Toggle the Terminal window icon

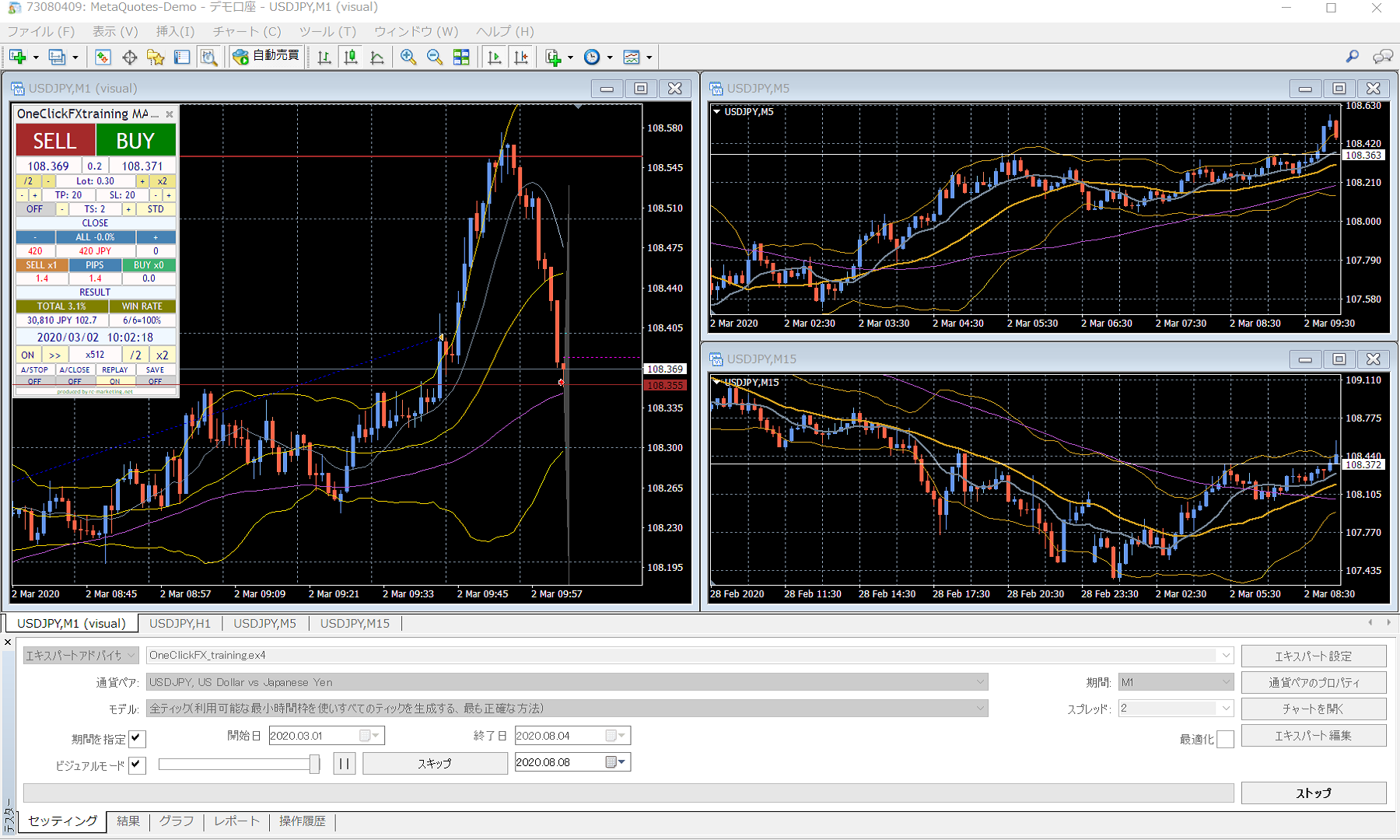point(182,57)
